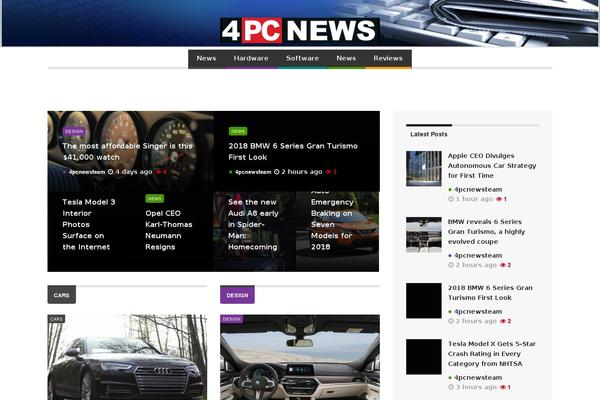Open 'Apple CEO Divulges Autonomous Car Strategy' post
600x400 pixels.
click(492, 166)
